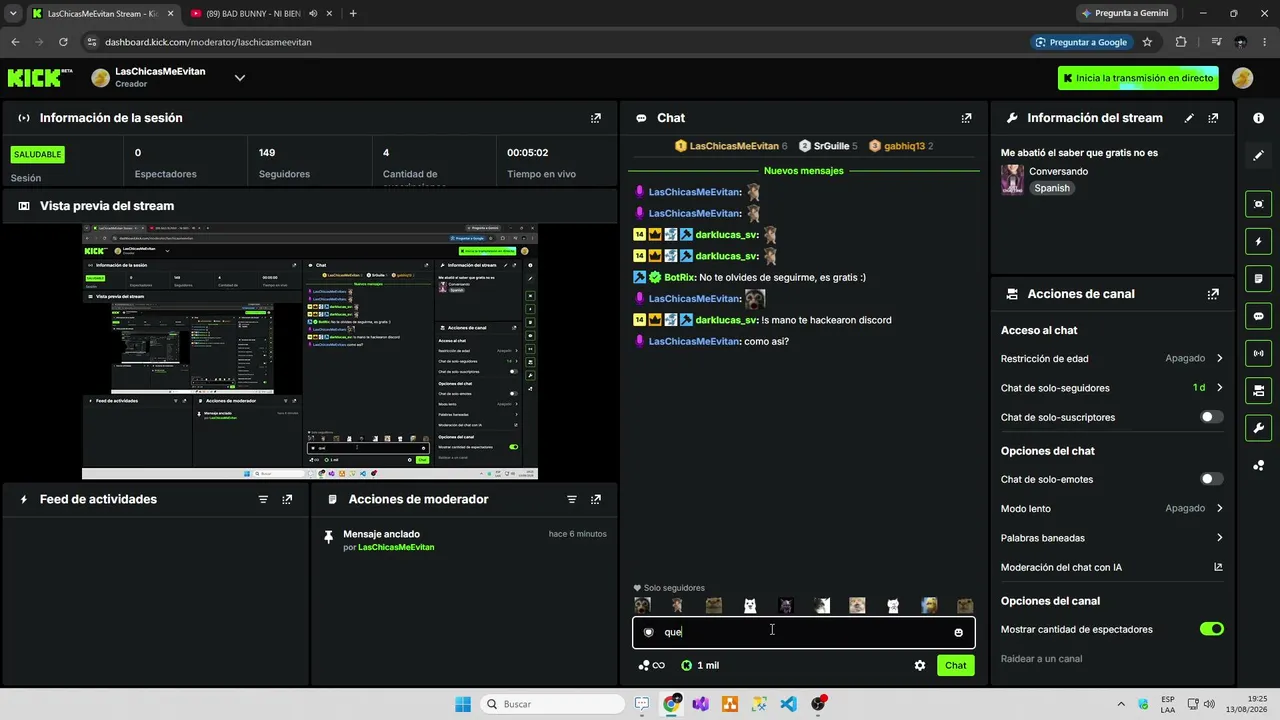Open Windows Start menu
Viewport: 1280px width, 720px height.
pyautogui.click(x=463, y=704)
